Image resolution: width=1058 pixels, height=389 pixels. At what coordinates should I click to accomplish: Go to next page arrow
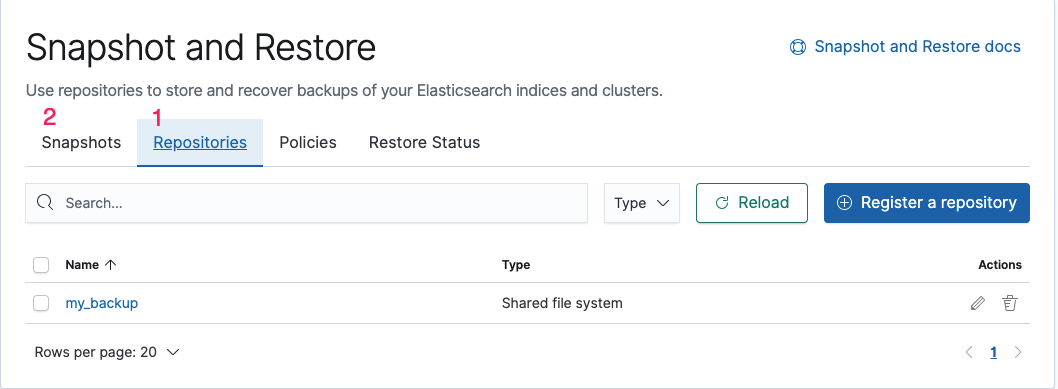point(1018,352)
